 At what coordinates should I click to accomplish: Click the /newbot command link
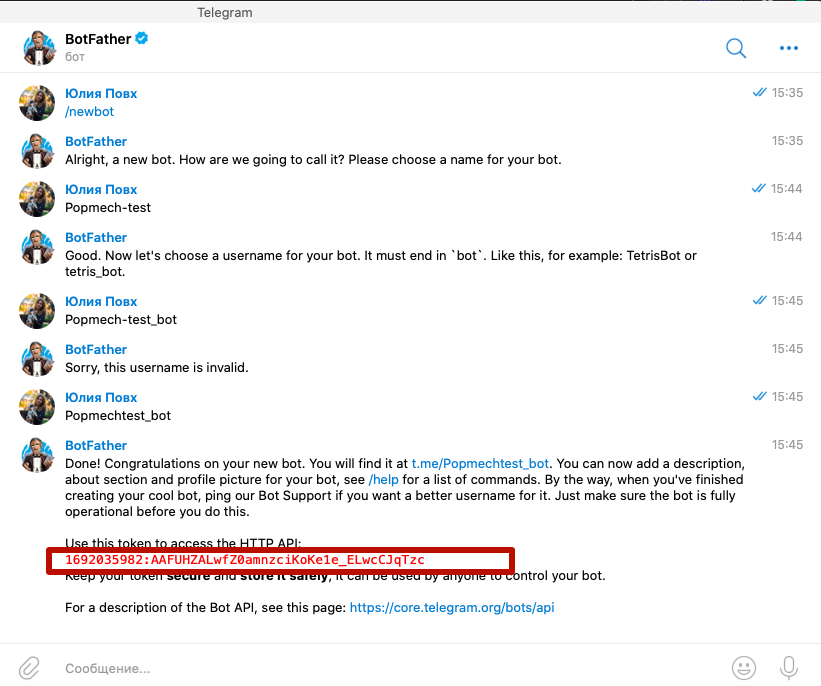tap(90, 112)
